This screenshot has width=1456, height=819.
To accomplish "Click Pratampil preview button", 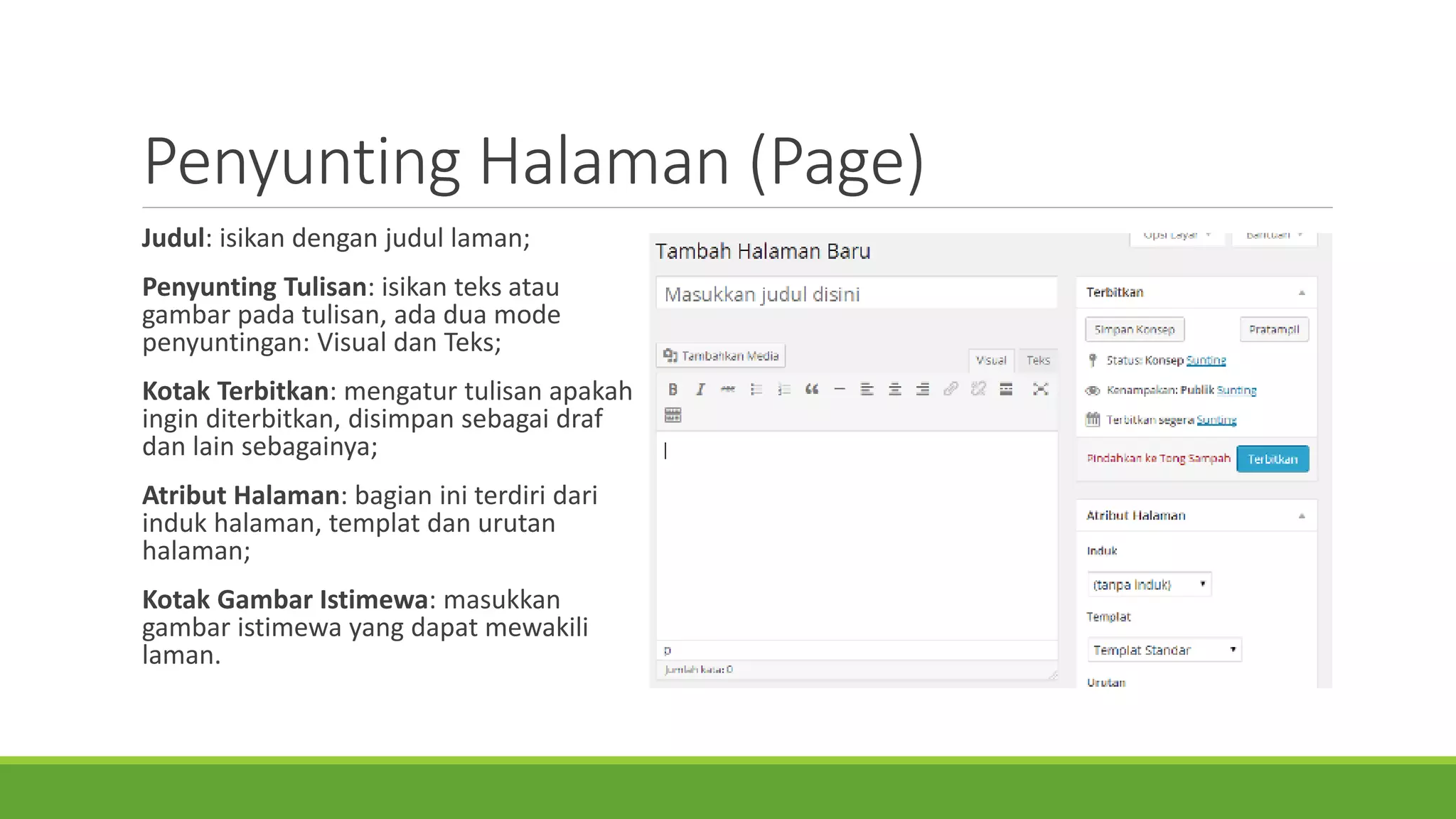I will tap(1274, 330).
